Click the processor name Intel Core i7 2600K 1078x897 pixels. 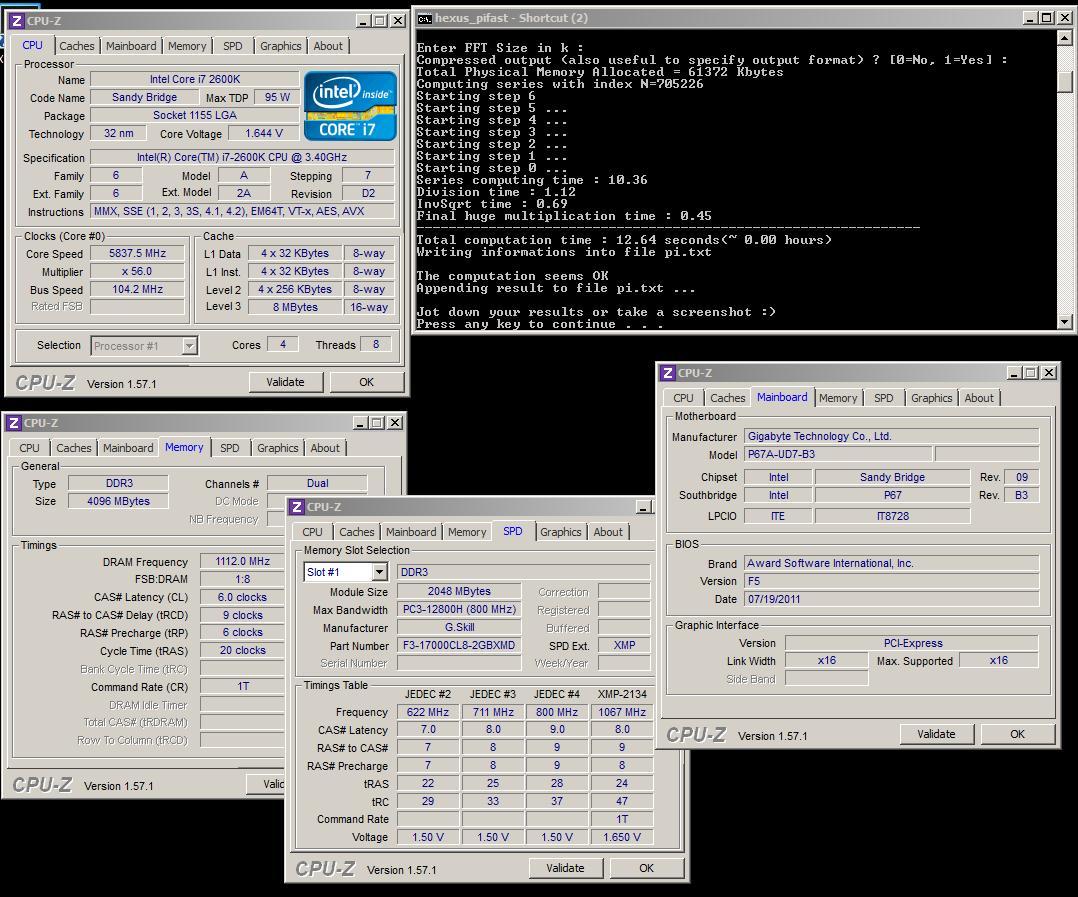[195, 80]
